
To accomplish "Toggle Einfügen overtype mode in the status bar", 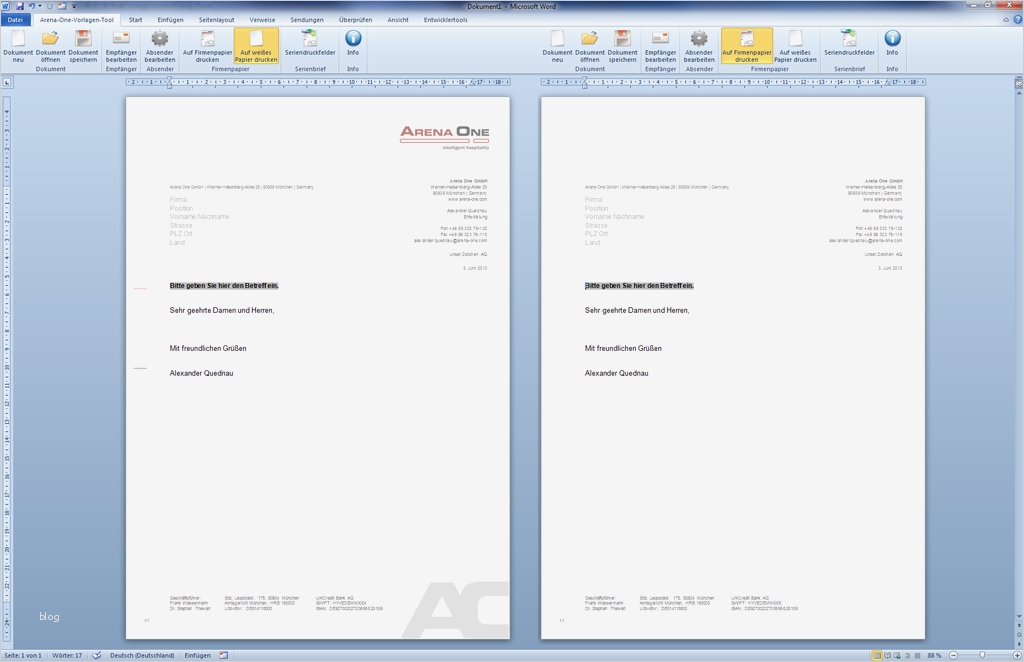I will coord(197,655).
